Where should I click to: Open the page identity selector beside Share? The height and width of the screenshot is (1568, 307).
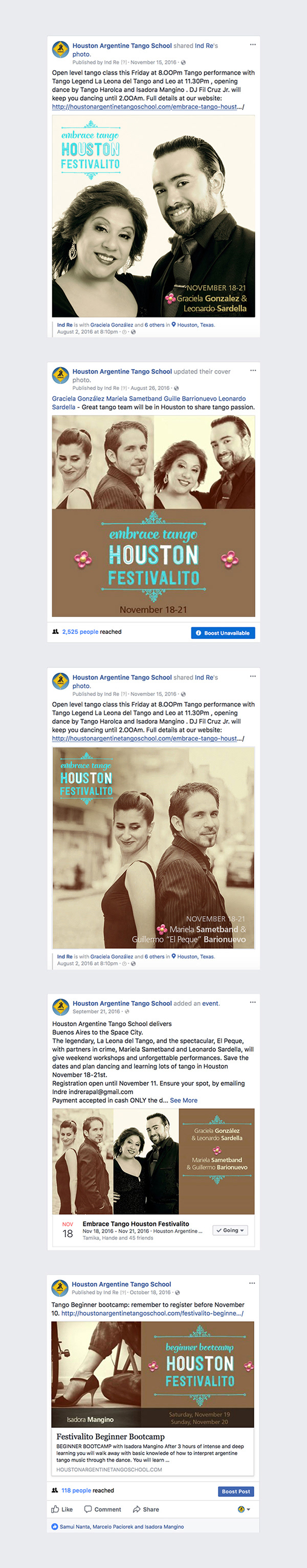tap(244, 1509)
